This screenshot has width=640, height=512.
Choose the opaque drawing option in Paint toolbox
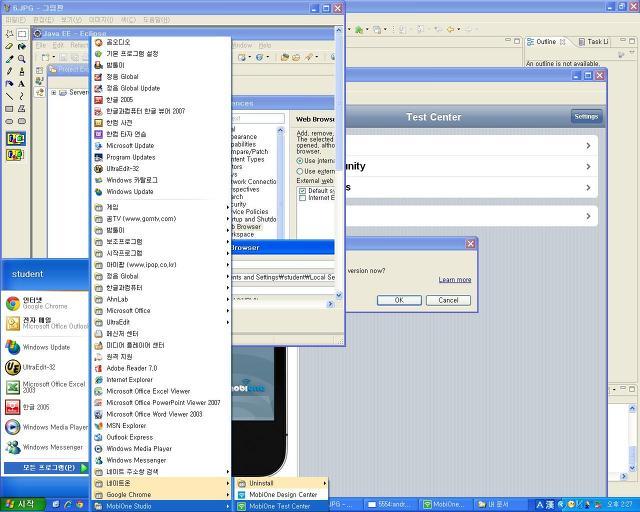(16, 139)
